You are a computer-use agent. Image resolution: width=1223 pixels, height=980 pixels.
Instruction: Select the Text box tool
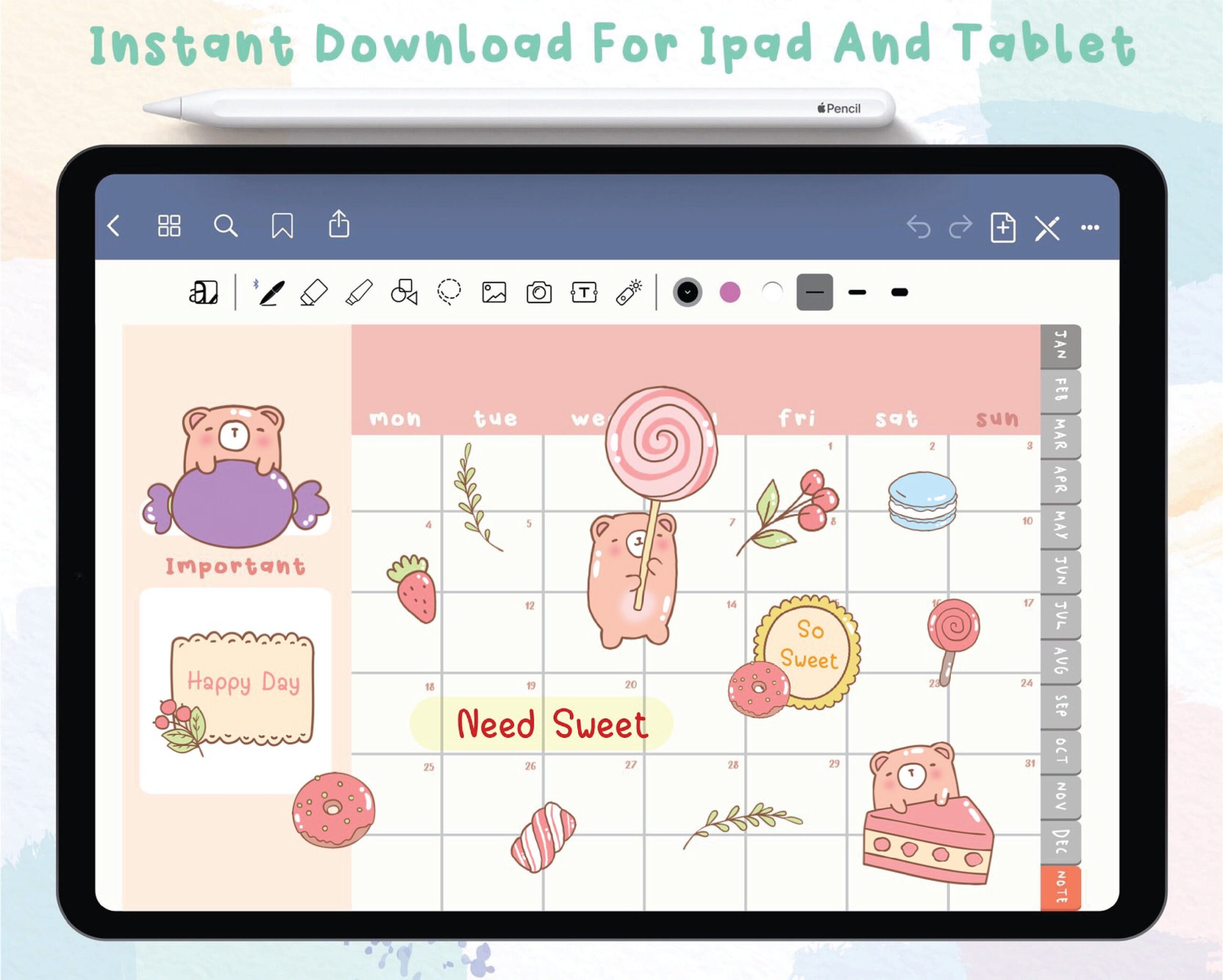(584, 293)
